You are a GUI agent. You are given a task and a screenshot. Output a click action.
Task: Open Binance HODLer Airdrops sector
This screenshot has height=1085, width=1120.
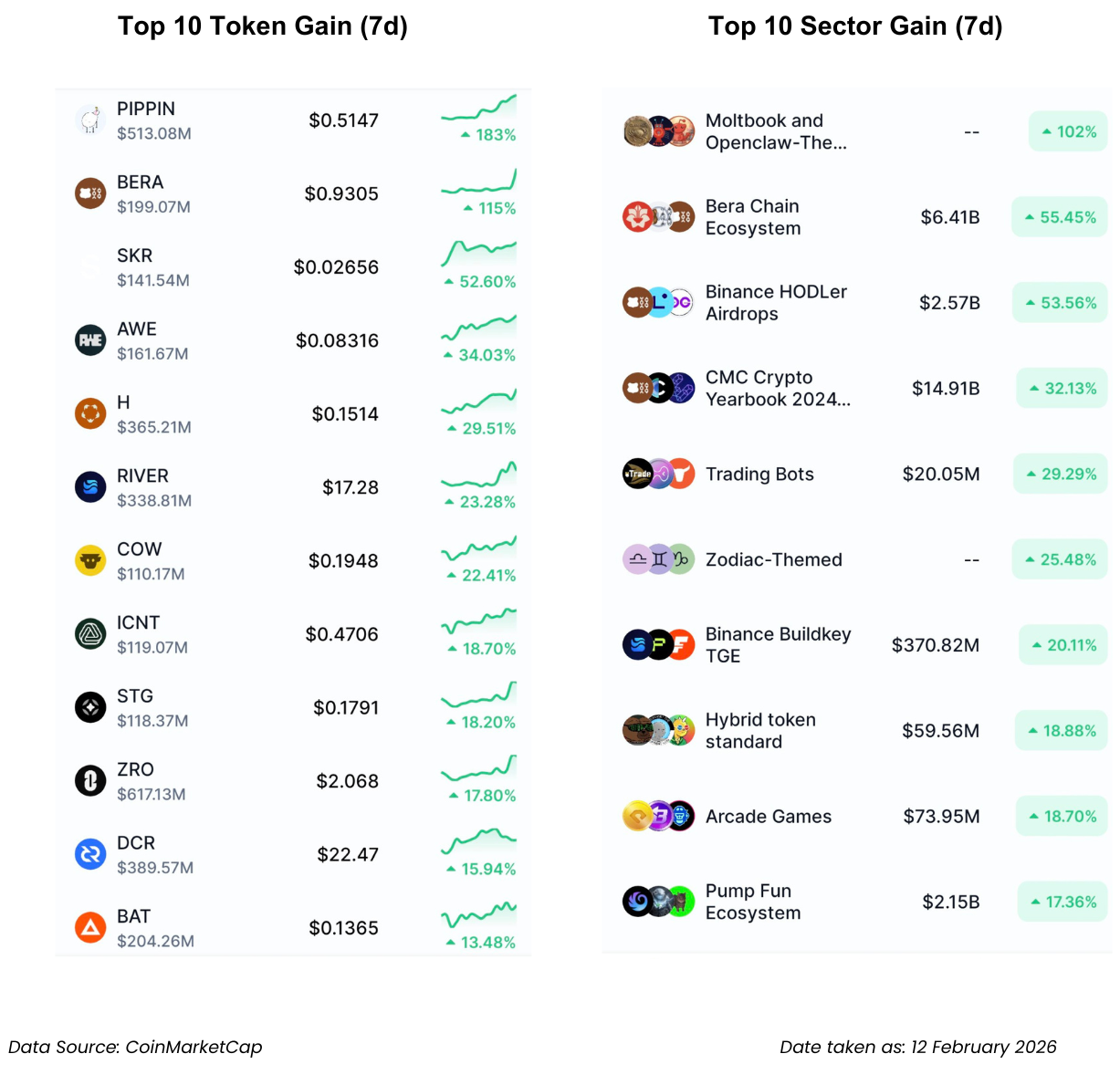(x=776, y=303)
